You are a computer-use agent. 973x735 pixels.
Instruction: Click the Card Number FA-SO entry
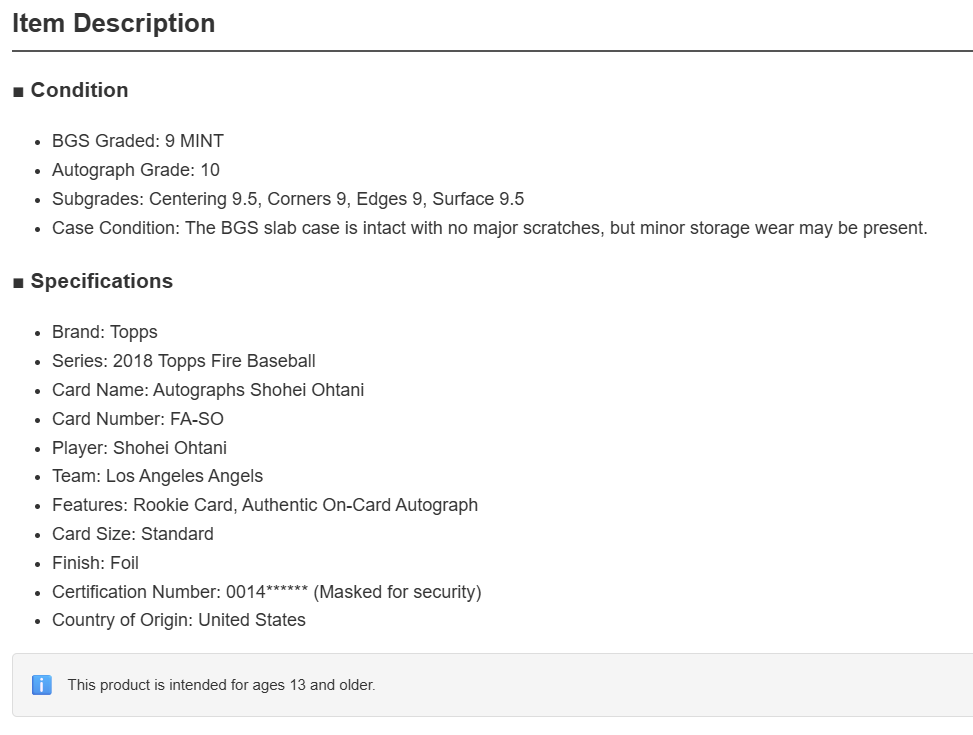(x=138, y=419)
